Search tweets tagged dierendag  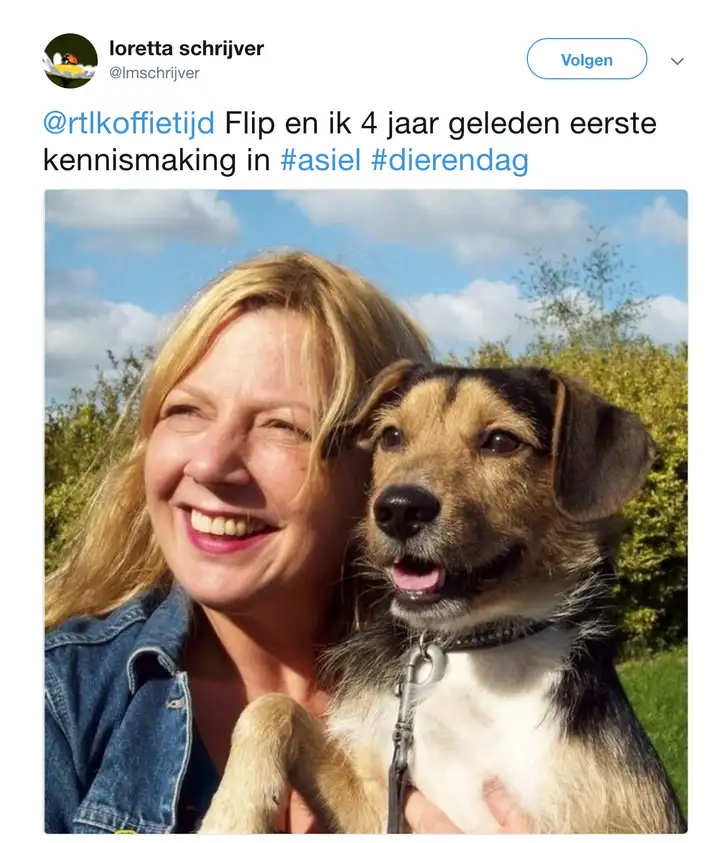[x=450, y=161]
